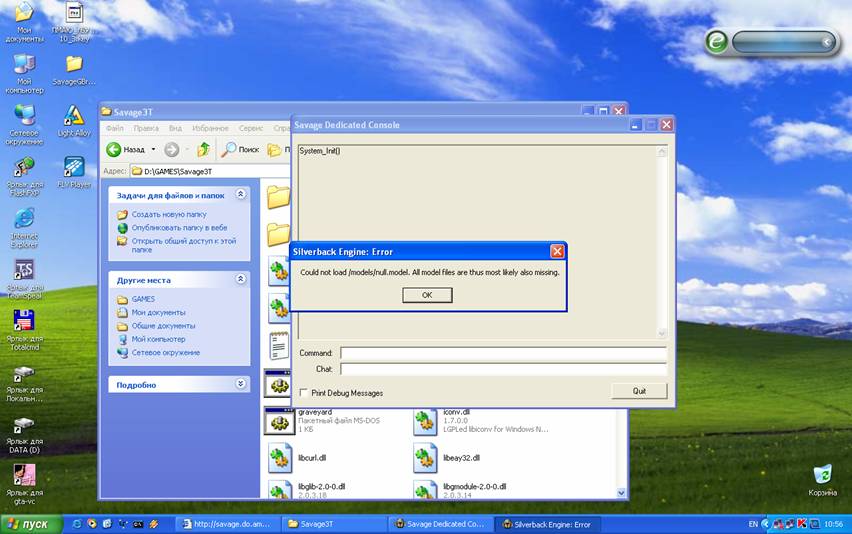Click 'Опубликовать папку в вебе' link
This screenshot has height=534, width=852.
[x=179, y=228]
